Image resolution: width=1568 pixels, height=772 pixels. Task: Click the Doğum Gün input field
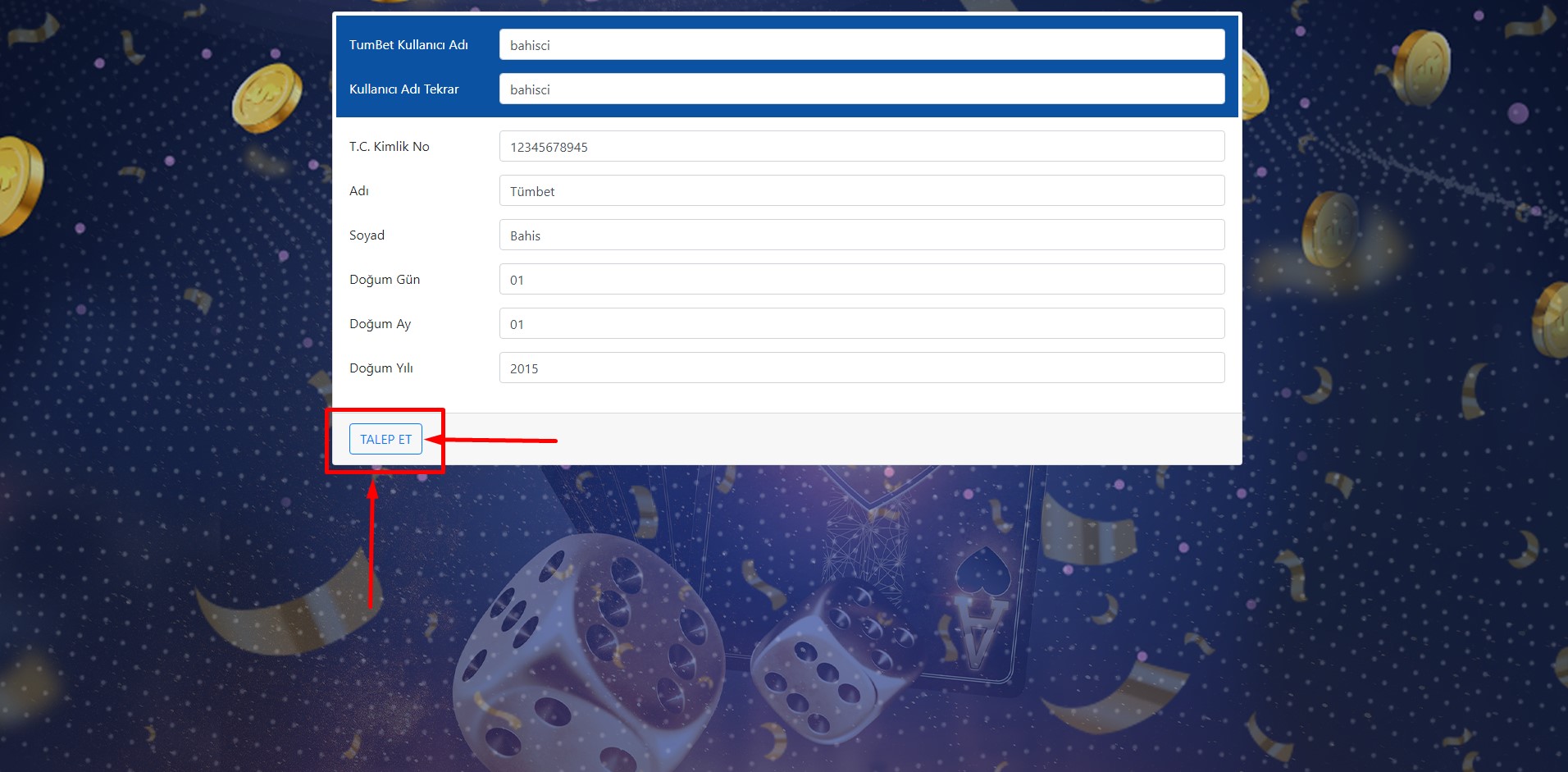coord(861,280)
